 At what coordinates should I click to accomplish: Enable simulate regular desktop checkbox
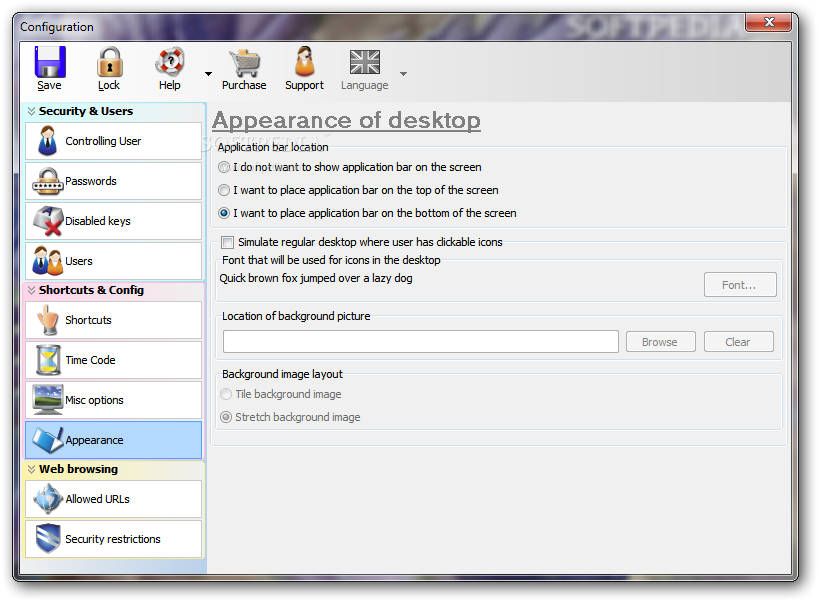pos(227,242)
